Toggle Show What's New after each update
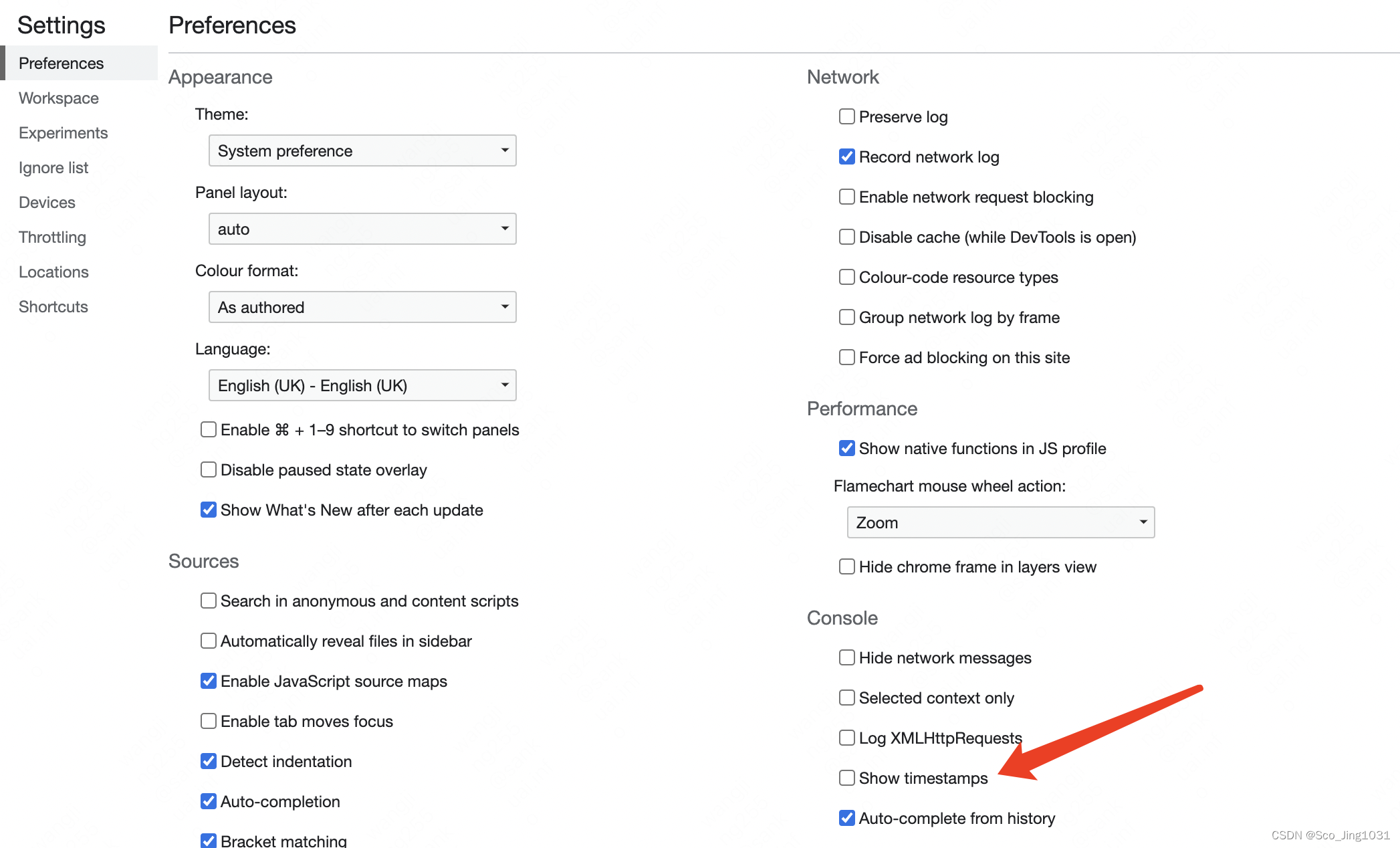 209,510
